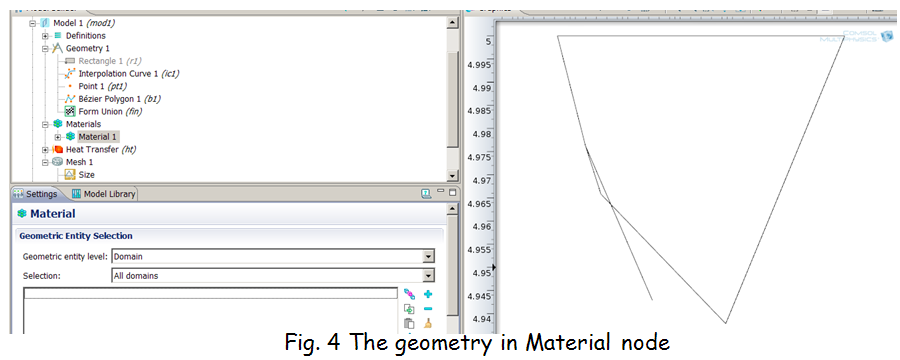Expand the Material 1 node
The width and height of the screenshot is (900, 360).
coord(57,137)
